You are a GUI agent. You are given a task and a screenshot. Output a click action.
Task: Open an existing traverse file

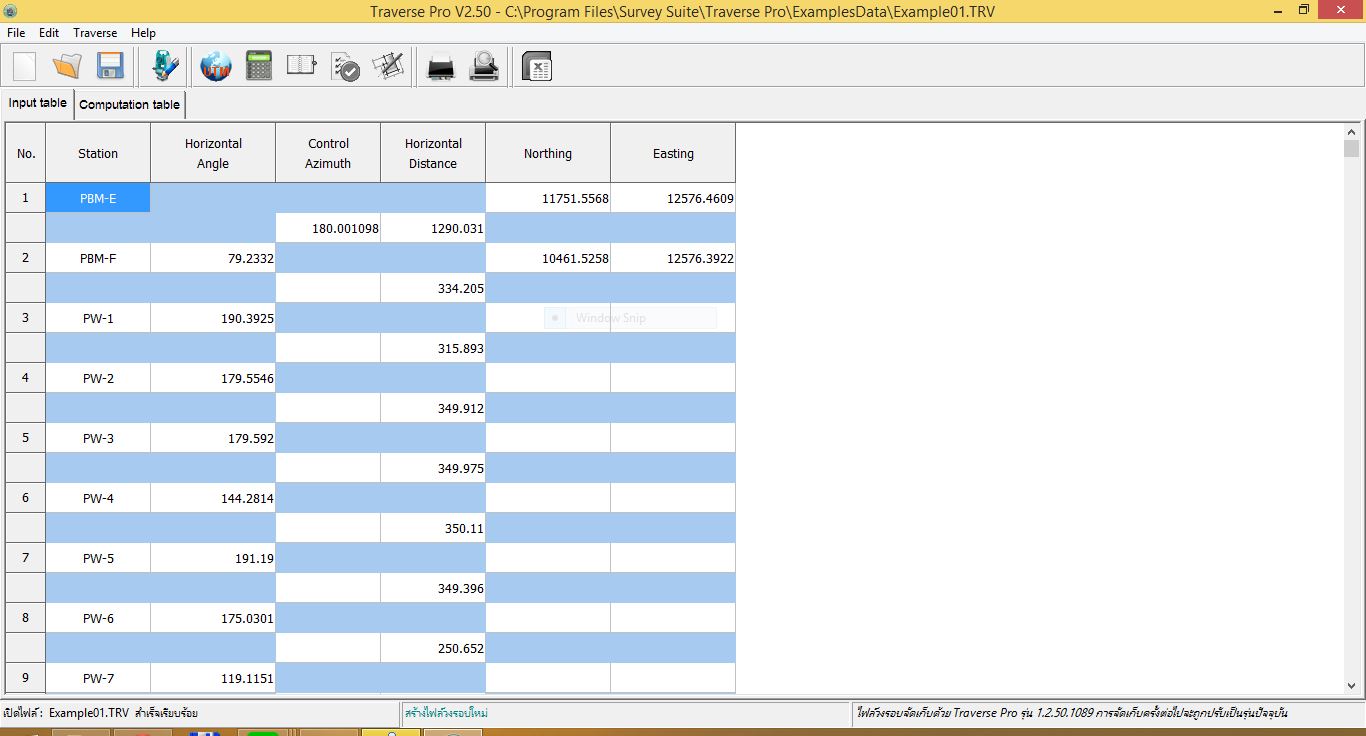coord(66,65)
